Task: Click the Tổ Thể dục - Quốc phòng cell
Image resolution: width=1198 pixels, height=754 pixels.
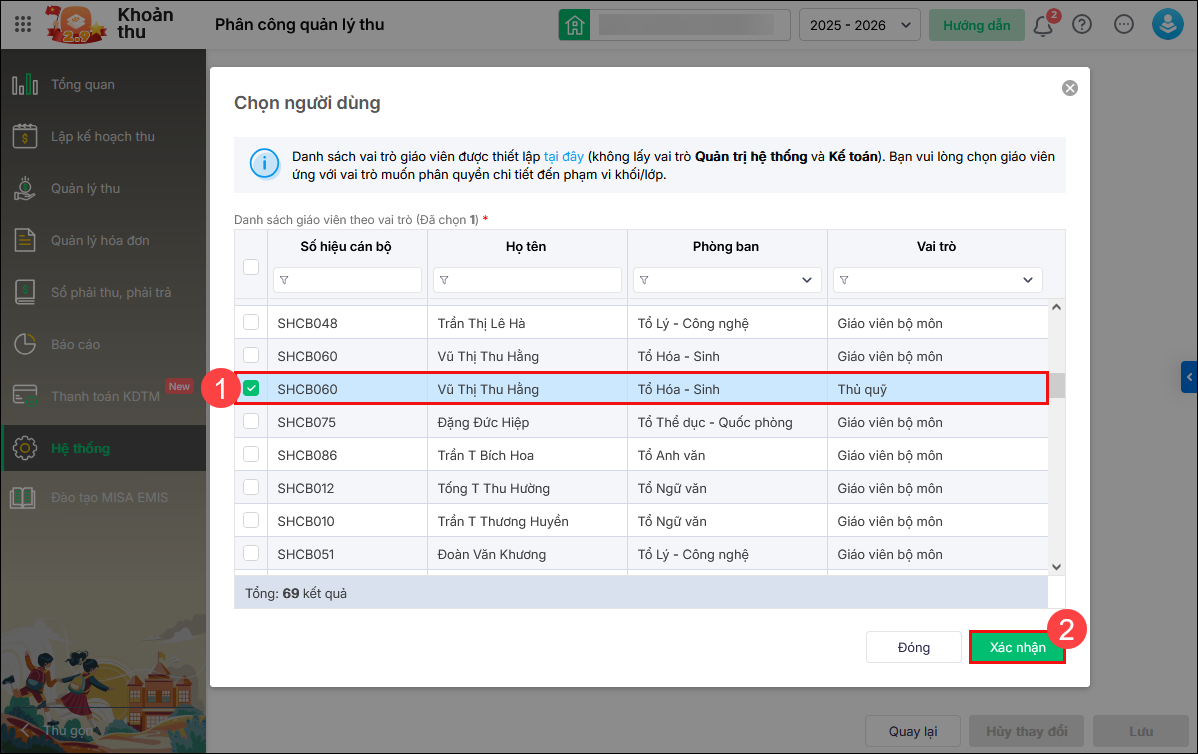Action: click(727, 422)
